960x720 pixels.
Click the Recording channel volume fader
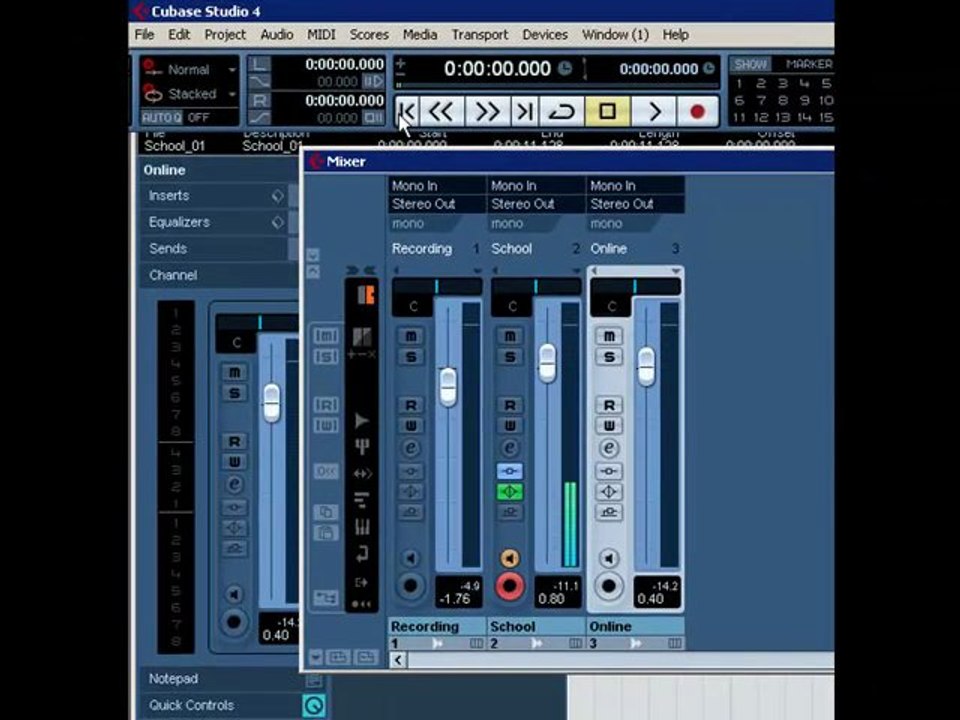point(448,387)
